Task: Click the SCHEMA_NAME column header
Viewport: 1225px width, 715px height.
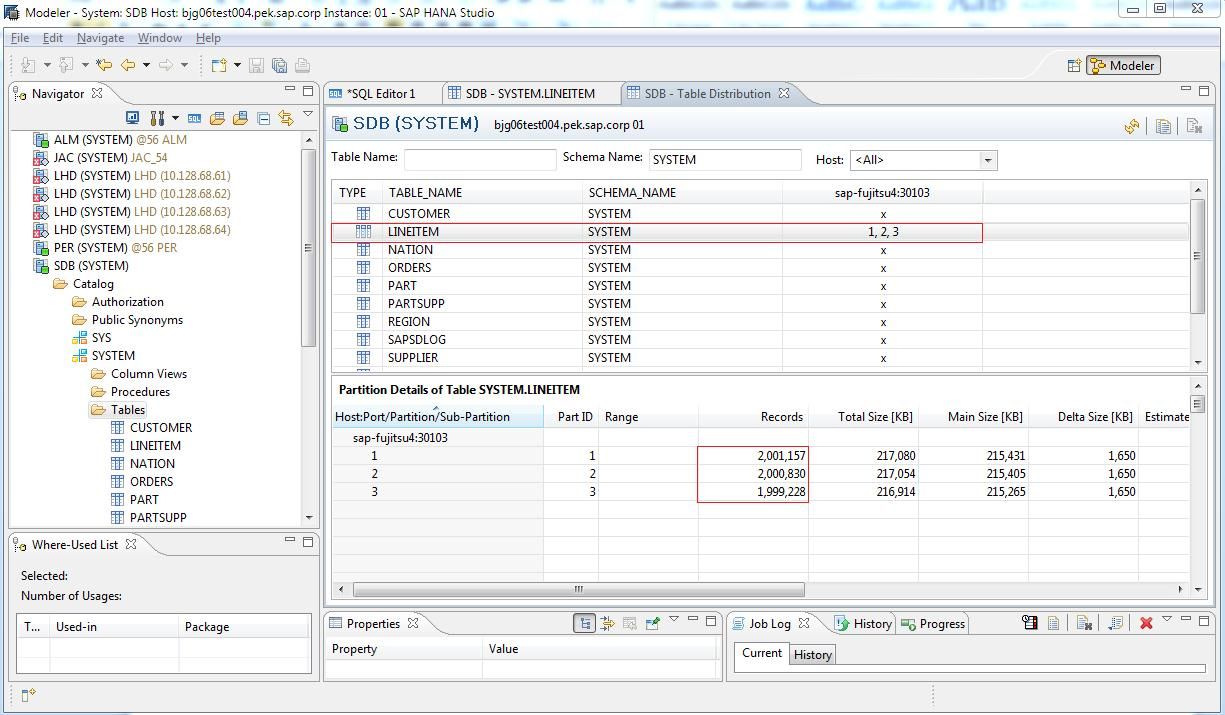Action: (682, 193)
